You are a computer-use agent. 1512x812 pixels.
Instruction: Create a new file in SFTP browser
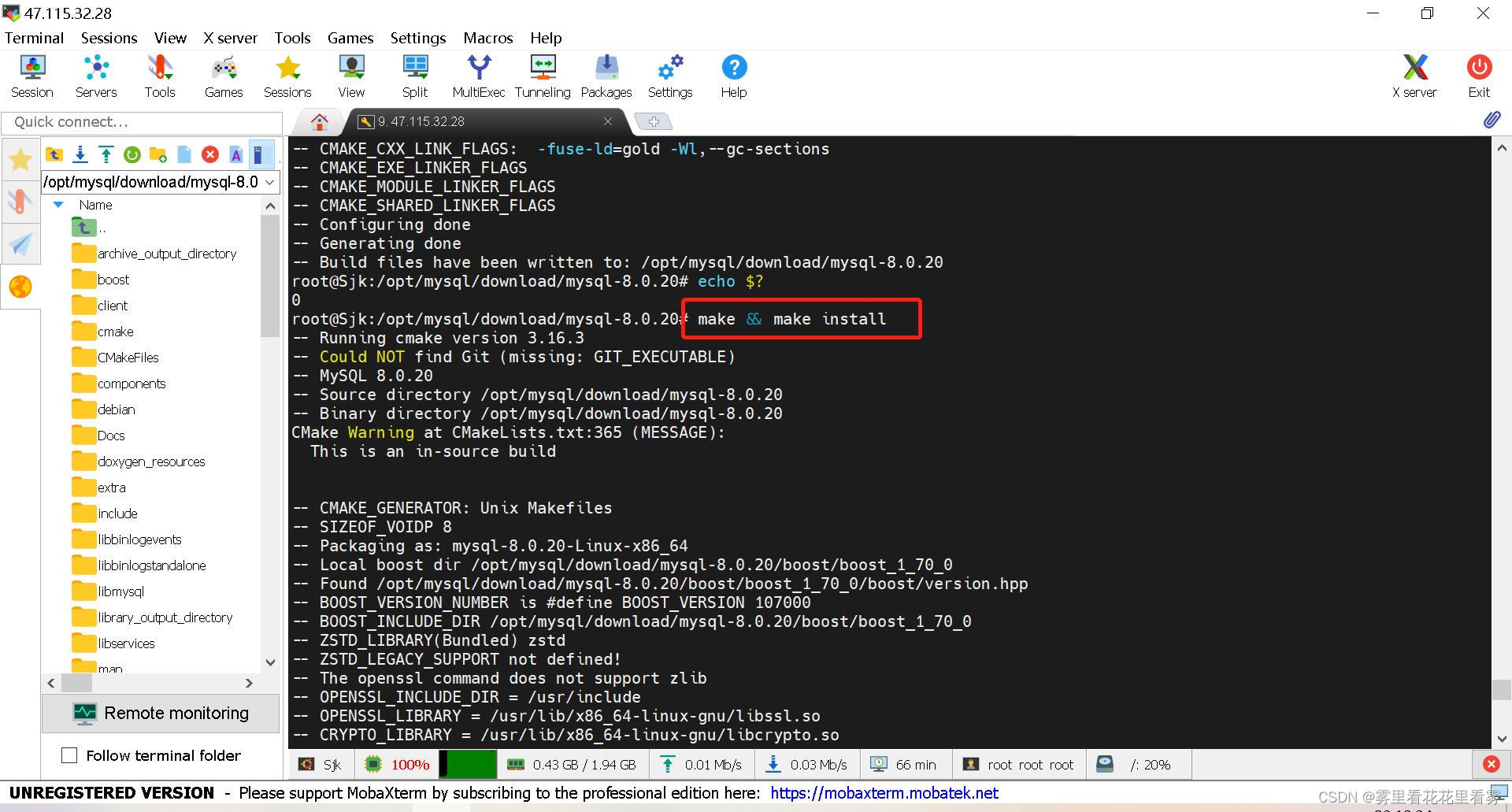point(184,154)
